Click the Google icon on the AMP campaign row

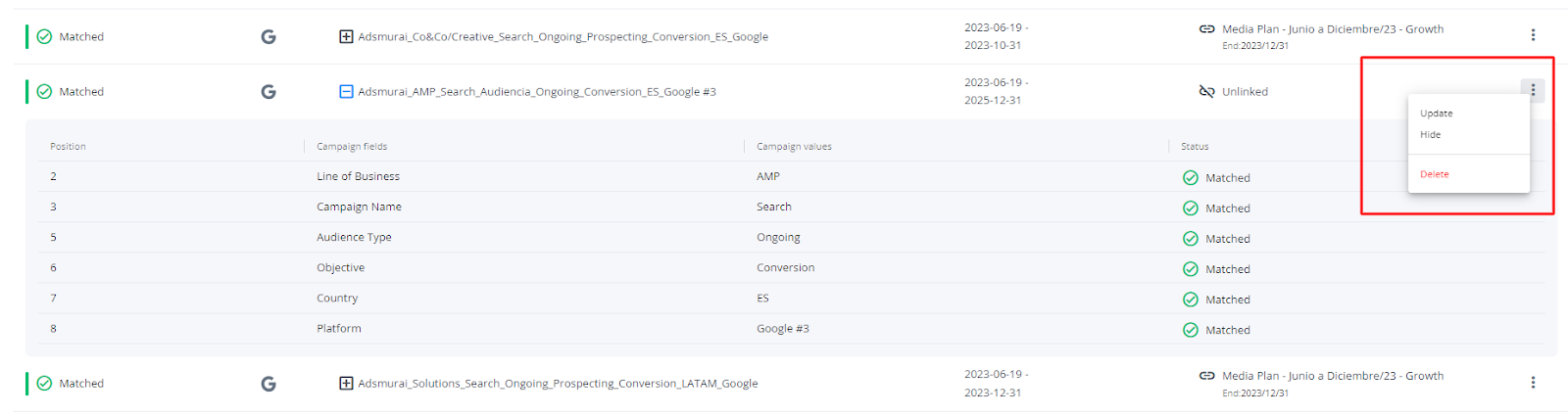pos(269,92)
